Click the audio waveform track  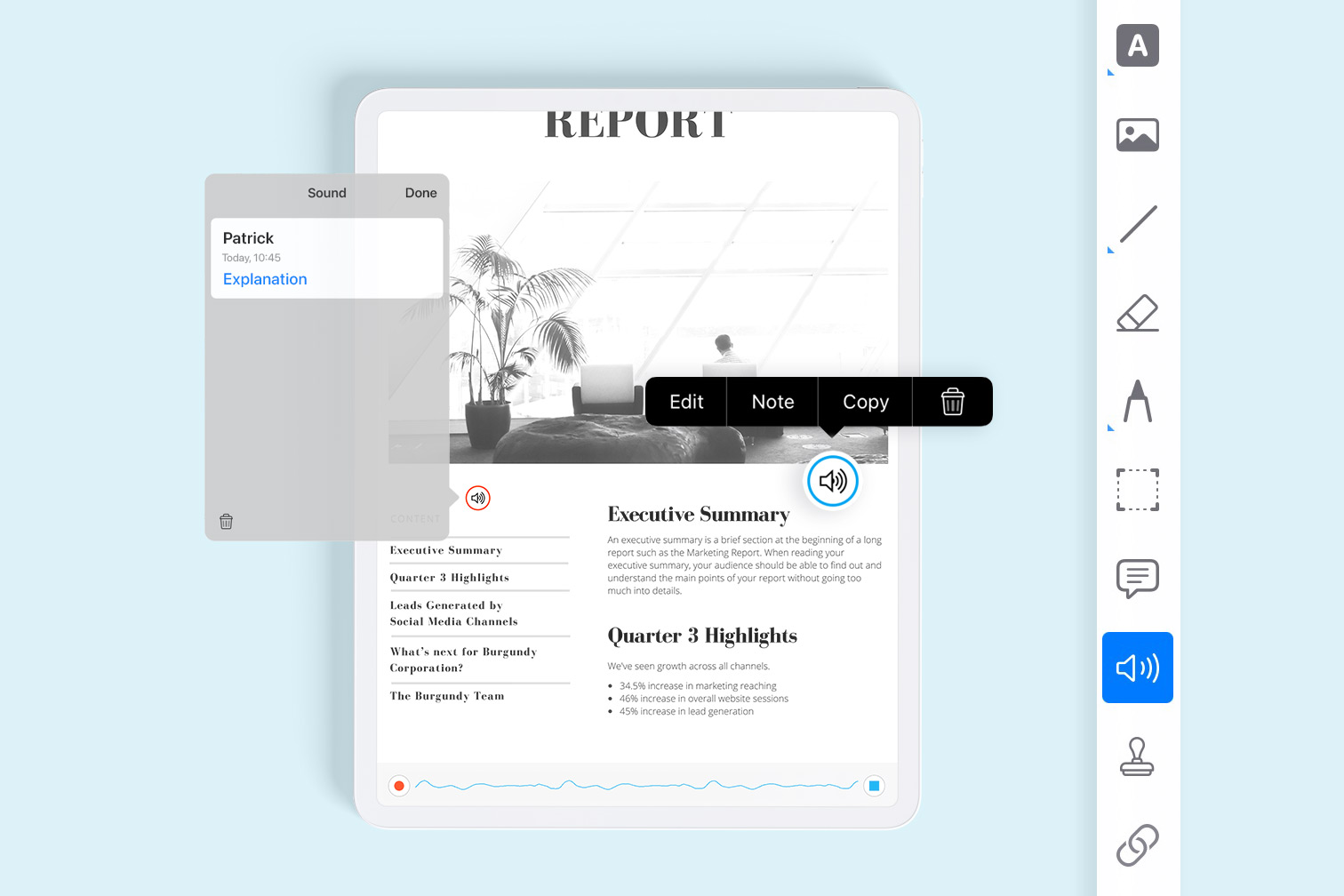pos(636,786)
